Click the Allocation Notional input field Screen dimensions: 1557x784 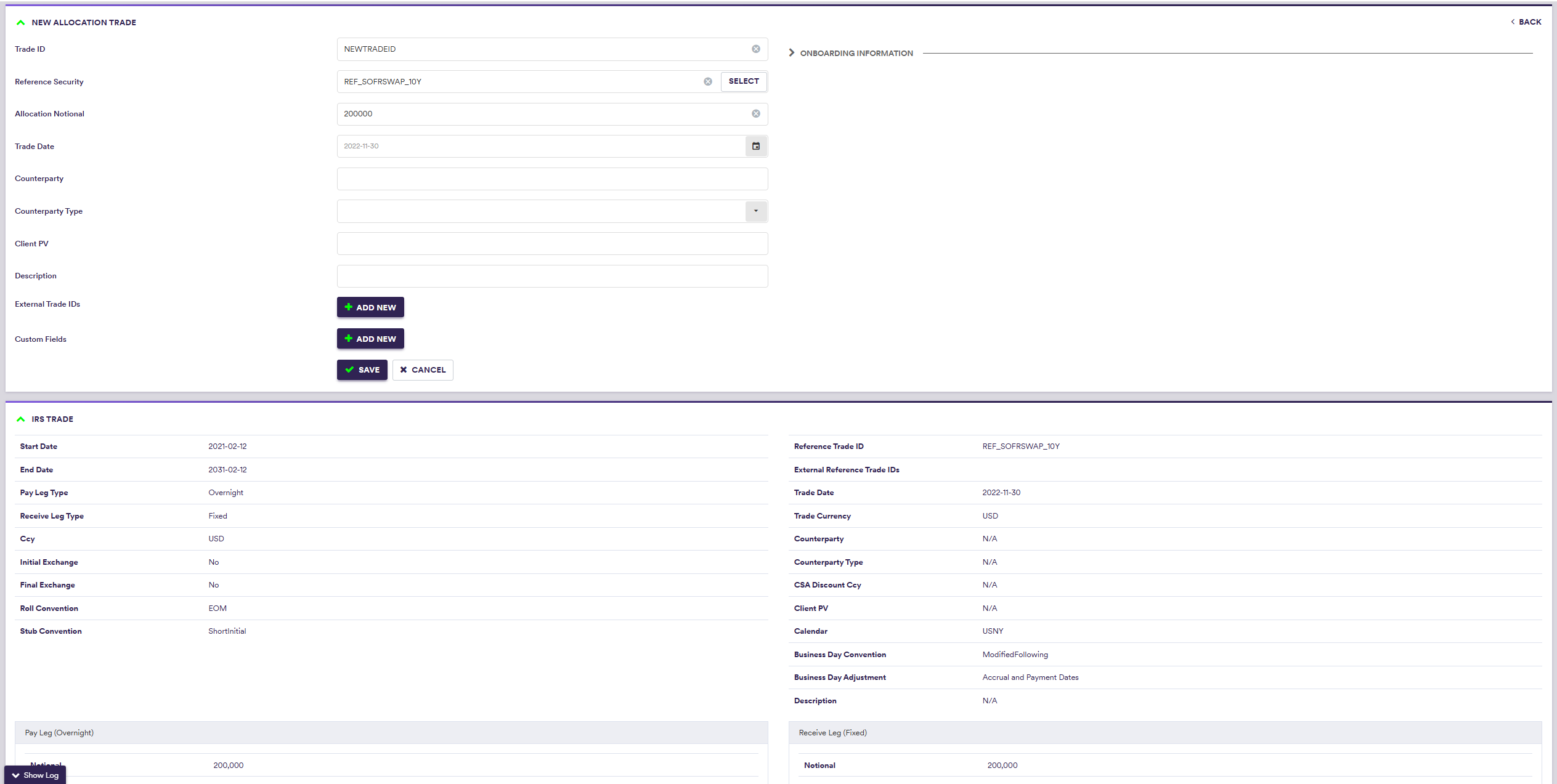coord(542,114)
